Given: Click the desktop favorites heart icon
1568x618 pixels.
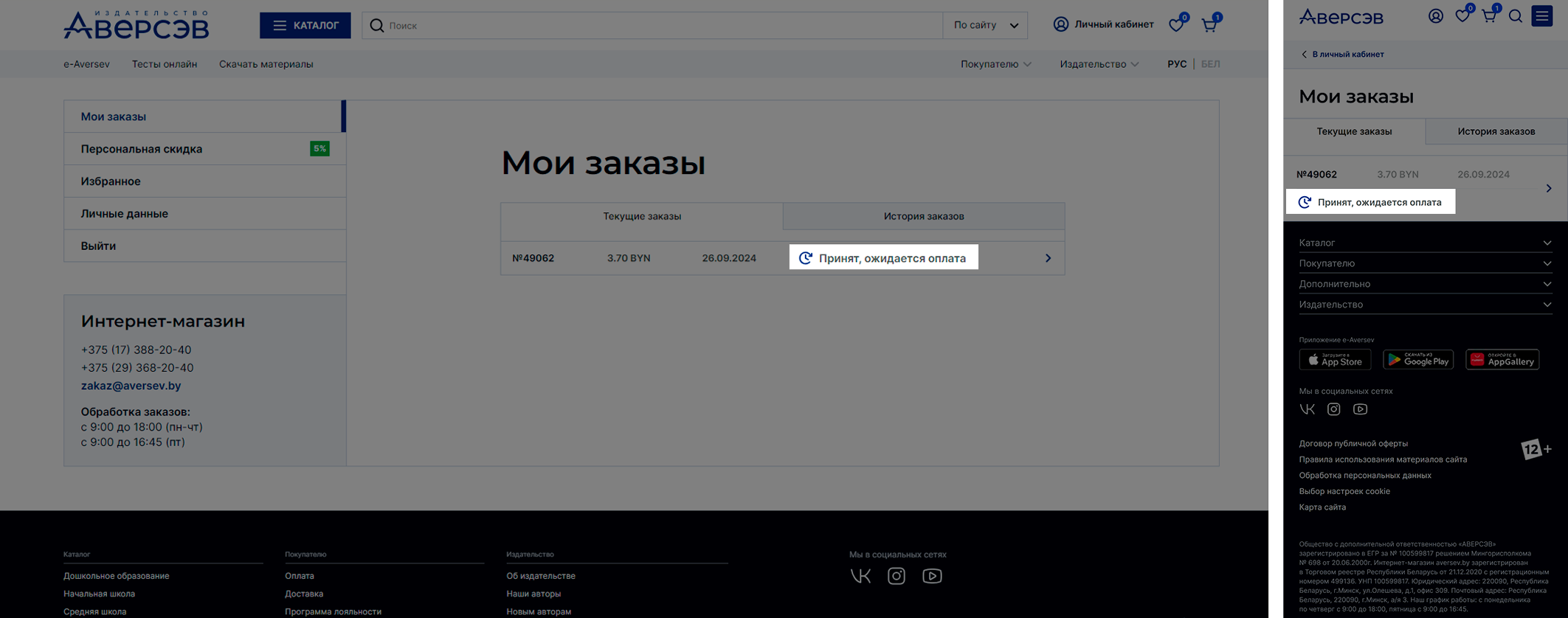Looking at the screenshot, I should [x=1176, y=25].
